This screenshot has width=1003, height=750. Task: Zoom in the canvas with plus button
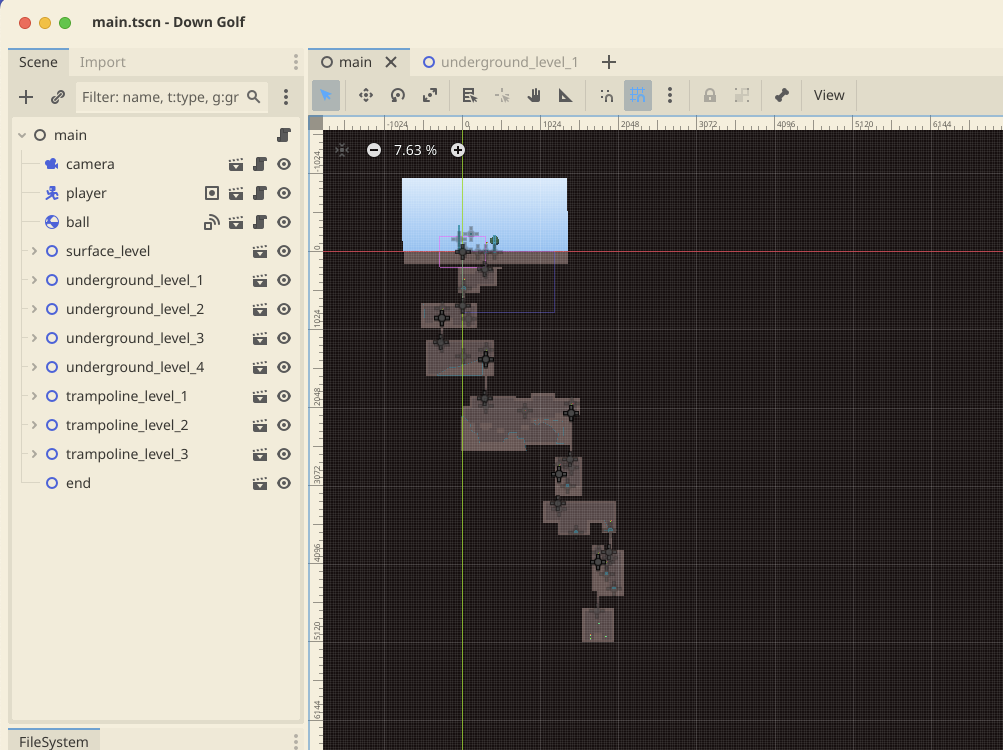(458, 150)
